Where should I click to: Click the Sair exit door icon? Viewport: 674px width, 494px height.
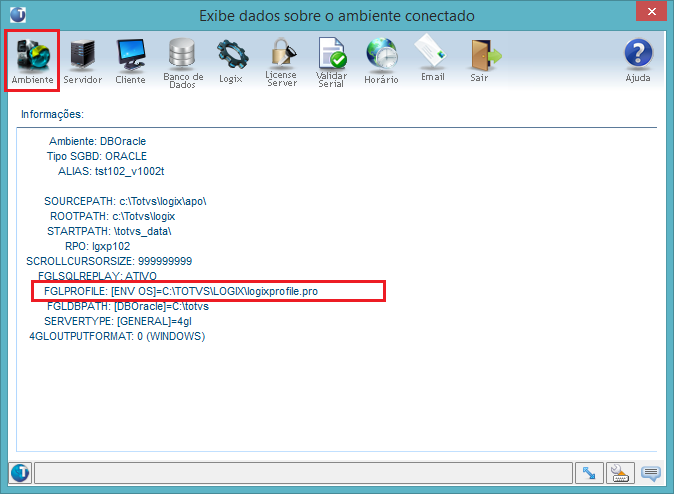pos(484,60)
